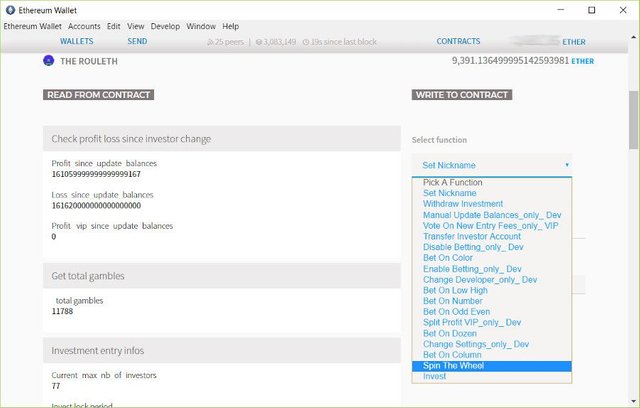Click the Current max nb of investors value 77
Screen dimensions: 640x408
click(x=56, y=386)
